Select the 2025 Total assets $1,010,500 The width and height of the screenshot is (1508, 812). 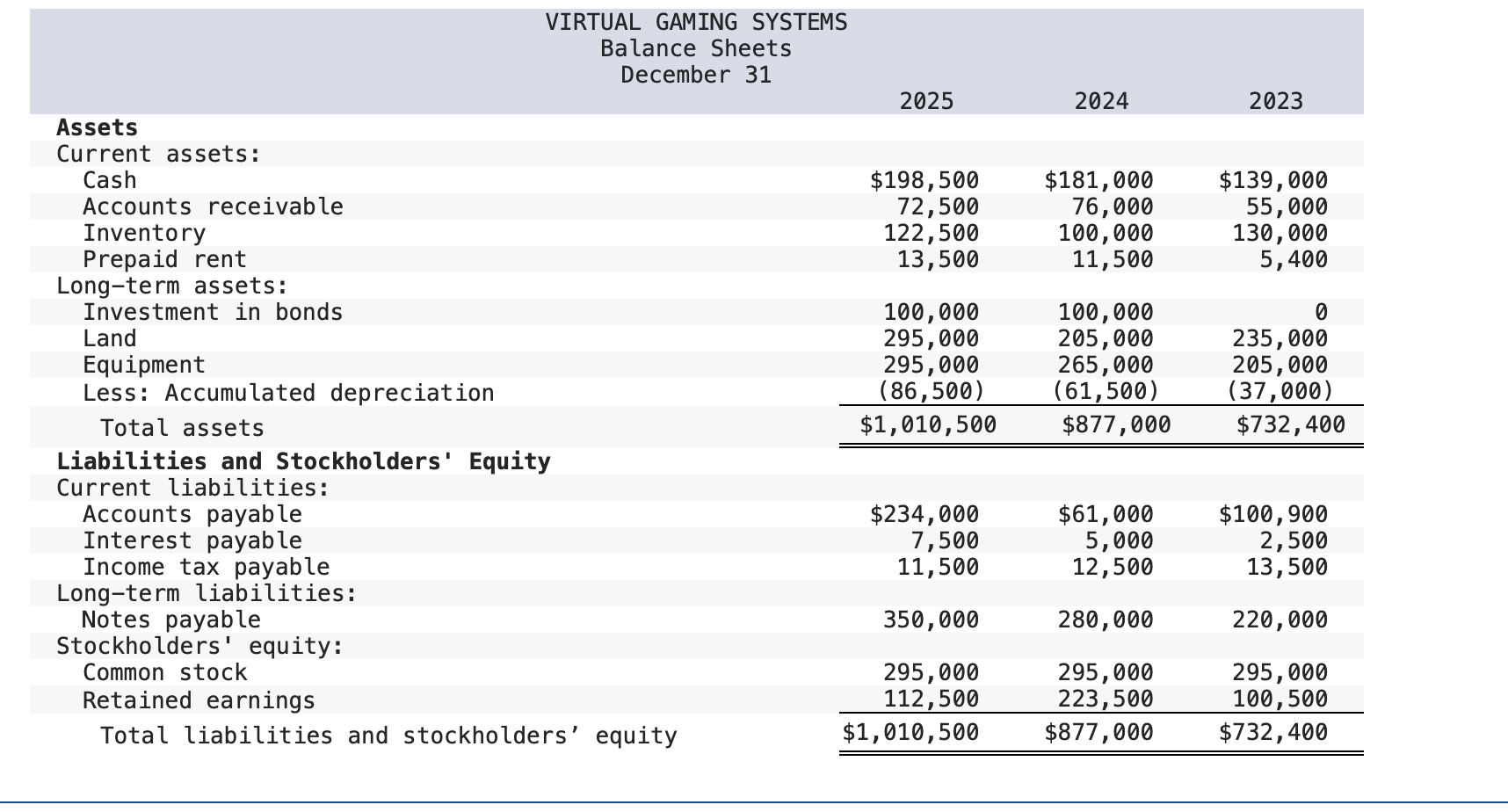tap(928, 424)
